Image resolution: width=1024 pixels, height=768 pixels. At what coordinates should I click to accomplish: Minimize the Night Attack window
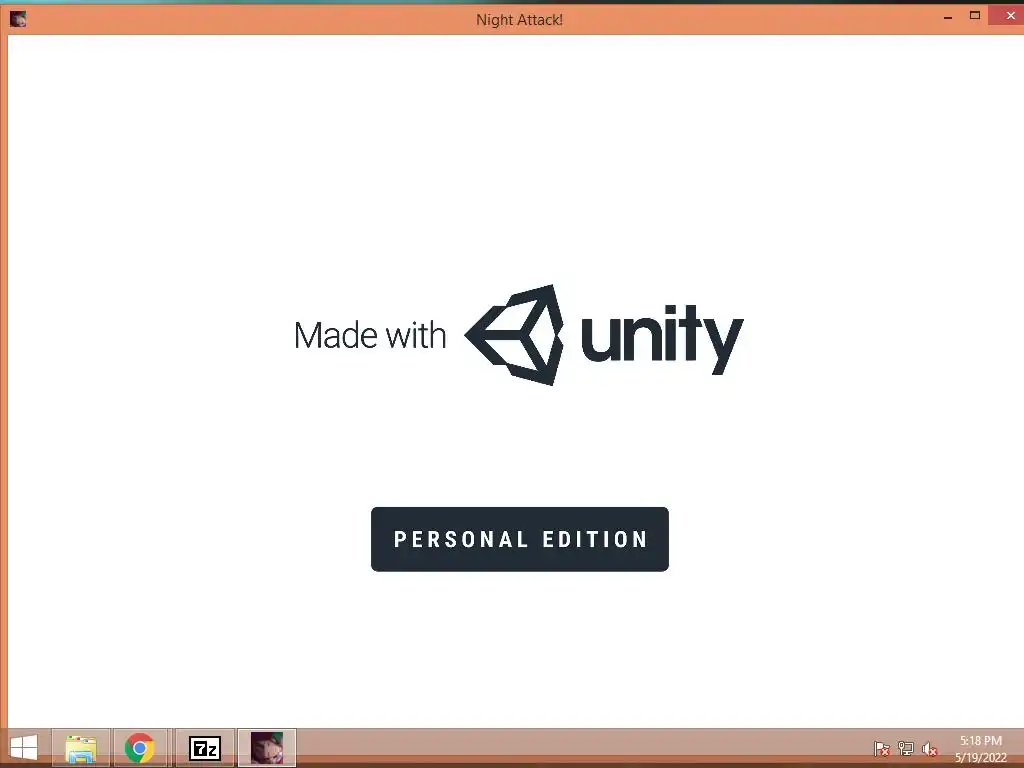948,16
